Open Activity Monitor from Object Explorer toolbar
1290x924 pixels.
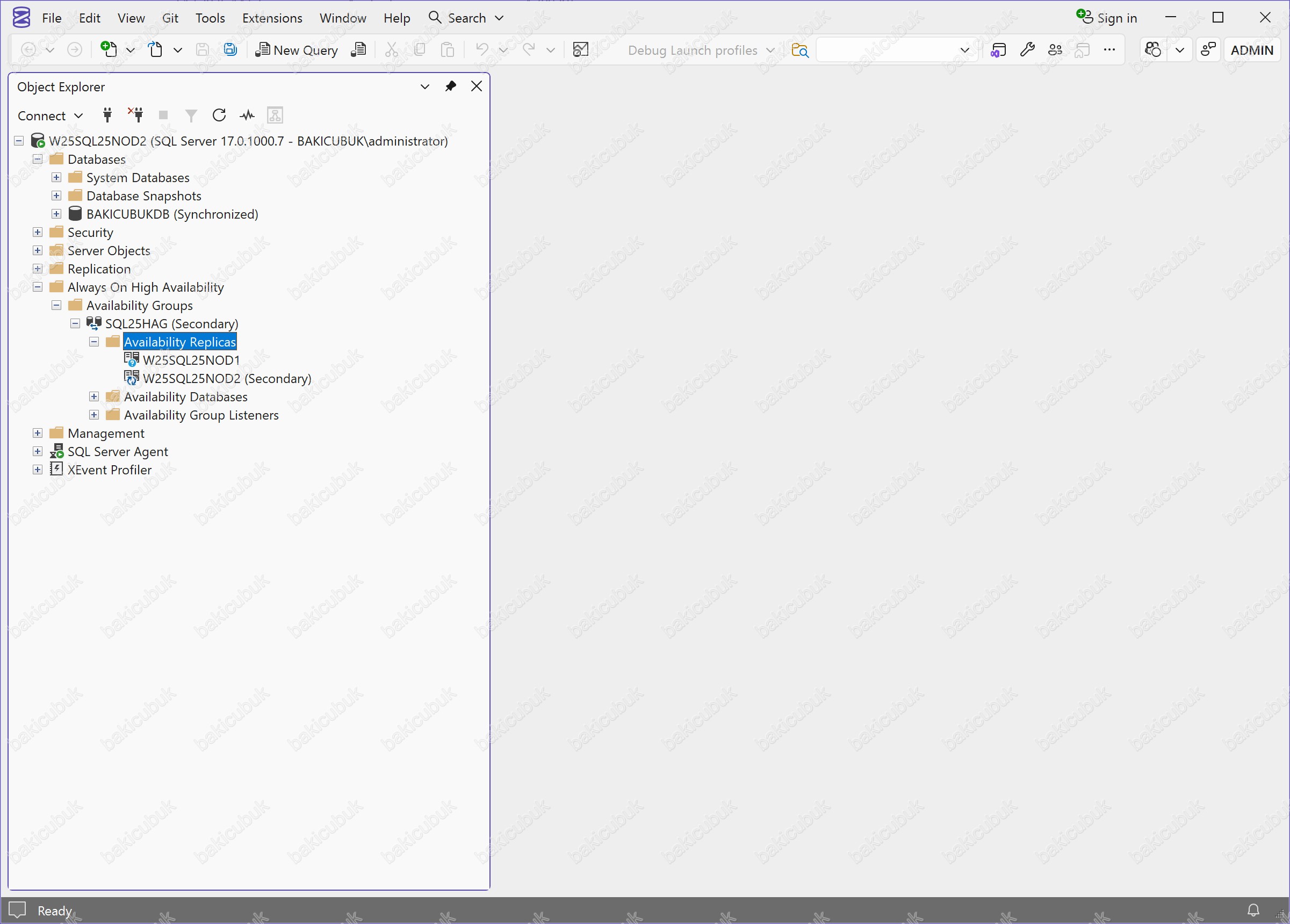coord(247,115)
